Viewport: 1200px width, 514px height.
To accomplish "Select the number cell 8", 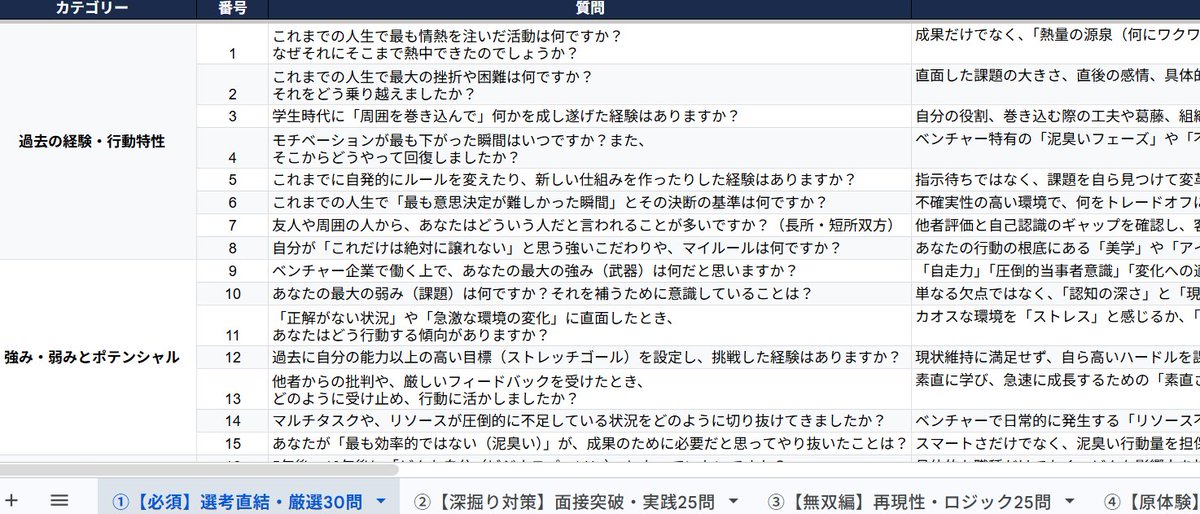I will tap(232, 249).
